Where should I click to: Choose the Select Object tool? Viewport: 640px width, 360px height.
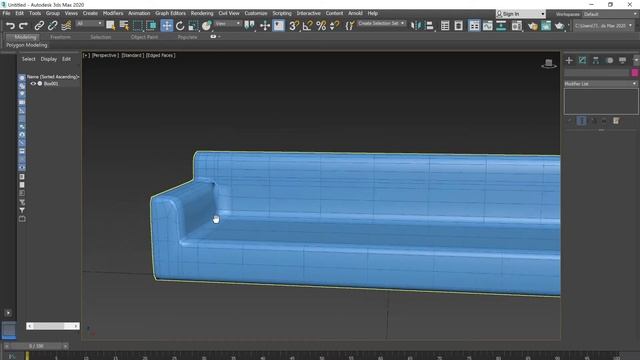coord(111,26)
